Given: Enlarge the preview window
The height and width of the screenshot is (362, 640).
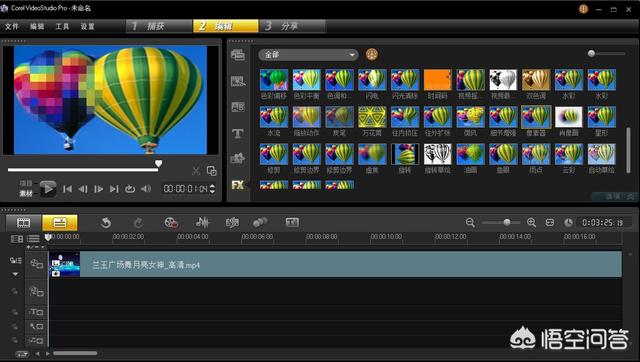Looking at the screenshot, I should (x=211, y=171).
